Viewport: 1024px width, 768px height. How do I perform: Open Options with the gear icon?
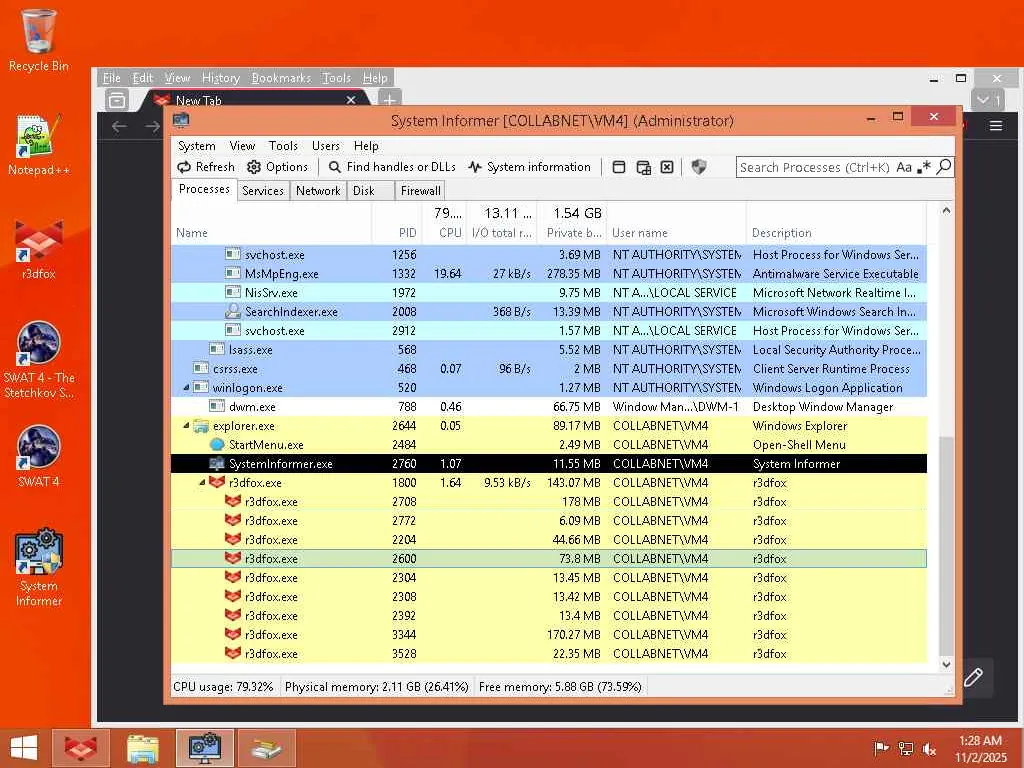278,167
